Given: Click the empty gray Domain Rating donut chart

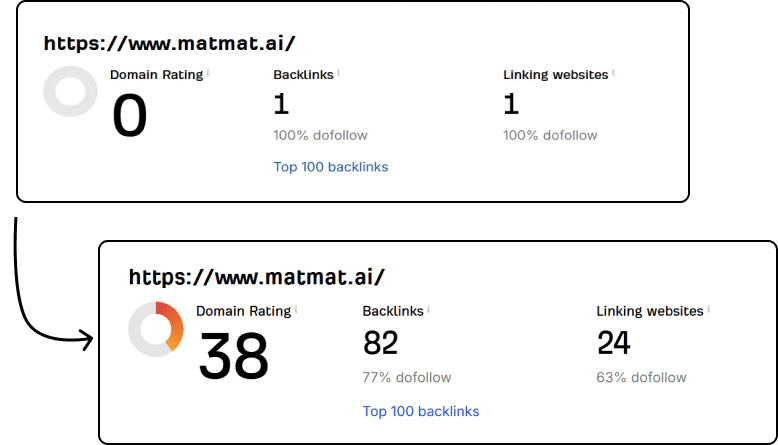Looking at the screenshot, I should [x=70, y=92].
